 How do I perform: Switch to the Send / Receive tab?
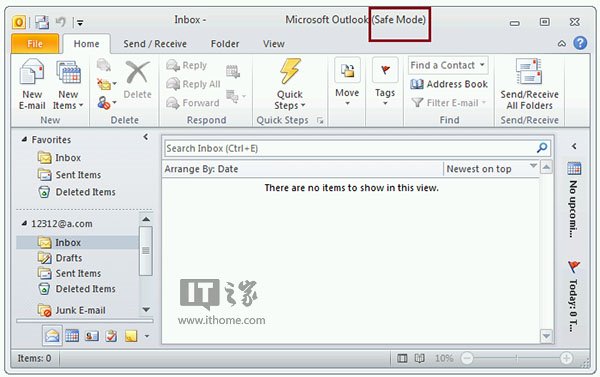point(155,44)
